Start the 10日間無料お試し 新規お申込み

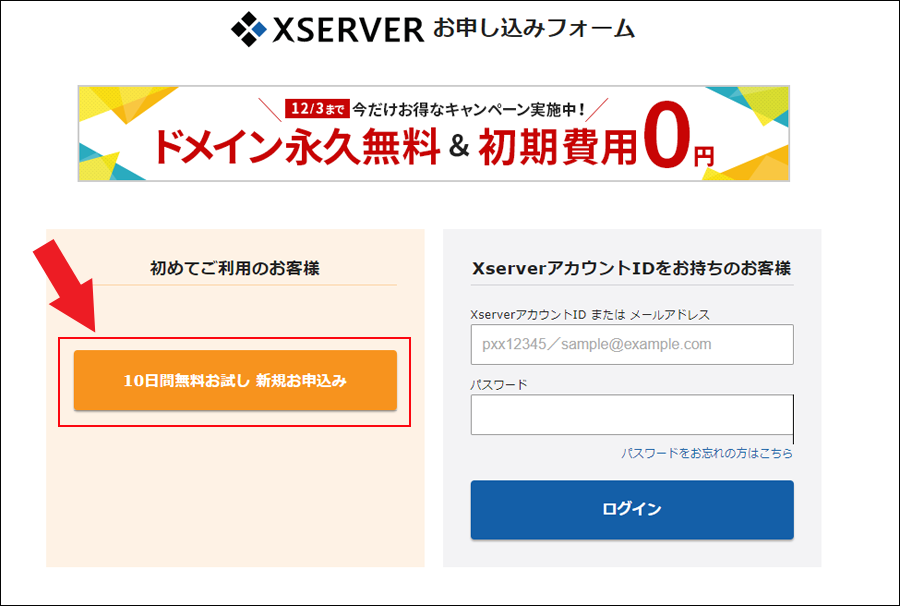[235, 380]
